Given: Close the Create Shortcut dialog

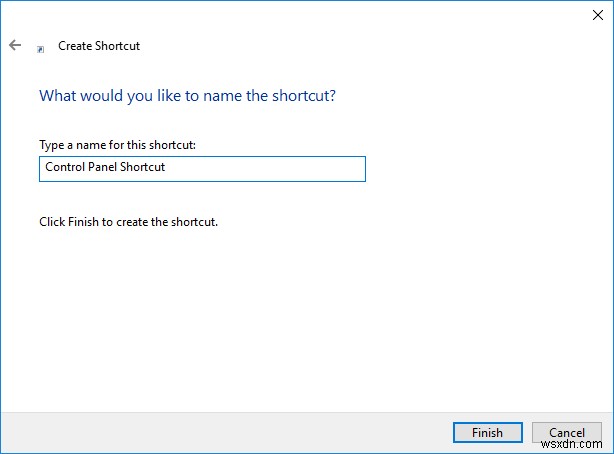Looking at the screenshot, I should (x=598, y=15).
